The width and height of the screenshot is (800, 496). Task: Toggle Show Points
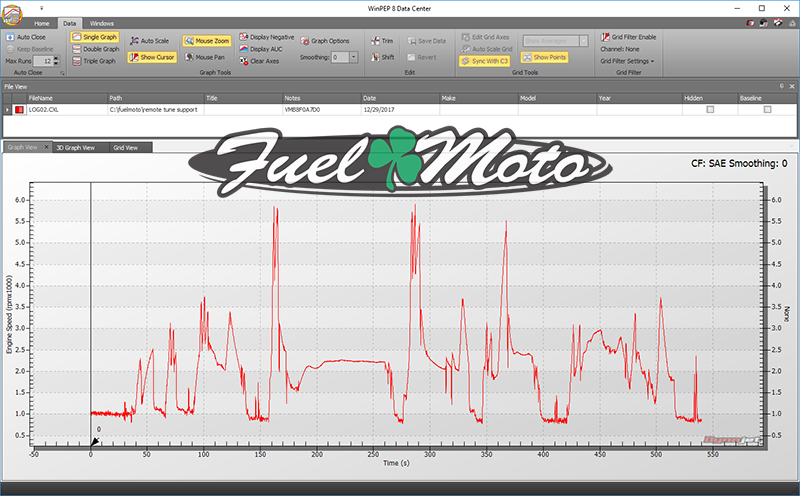(544, 57)
